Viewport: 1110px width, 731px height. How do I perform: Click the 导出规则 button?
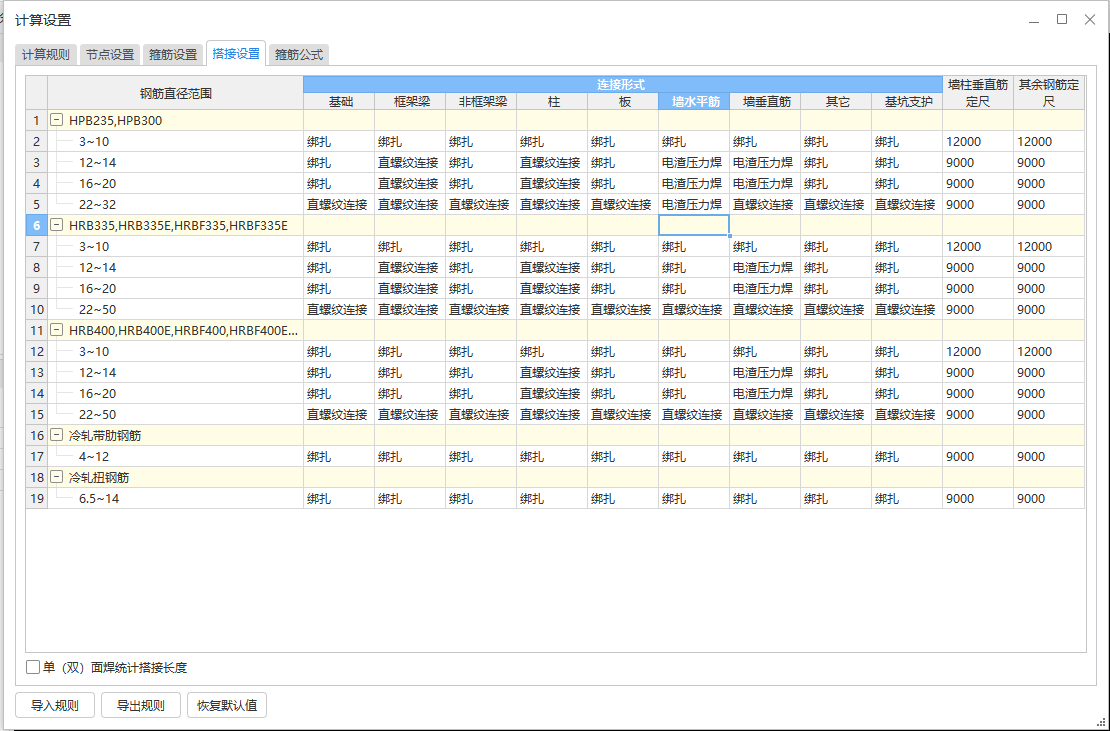(x=141, y=705)
